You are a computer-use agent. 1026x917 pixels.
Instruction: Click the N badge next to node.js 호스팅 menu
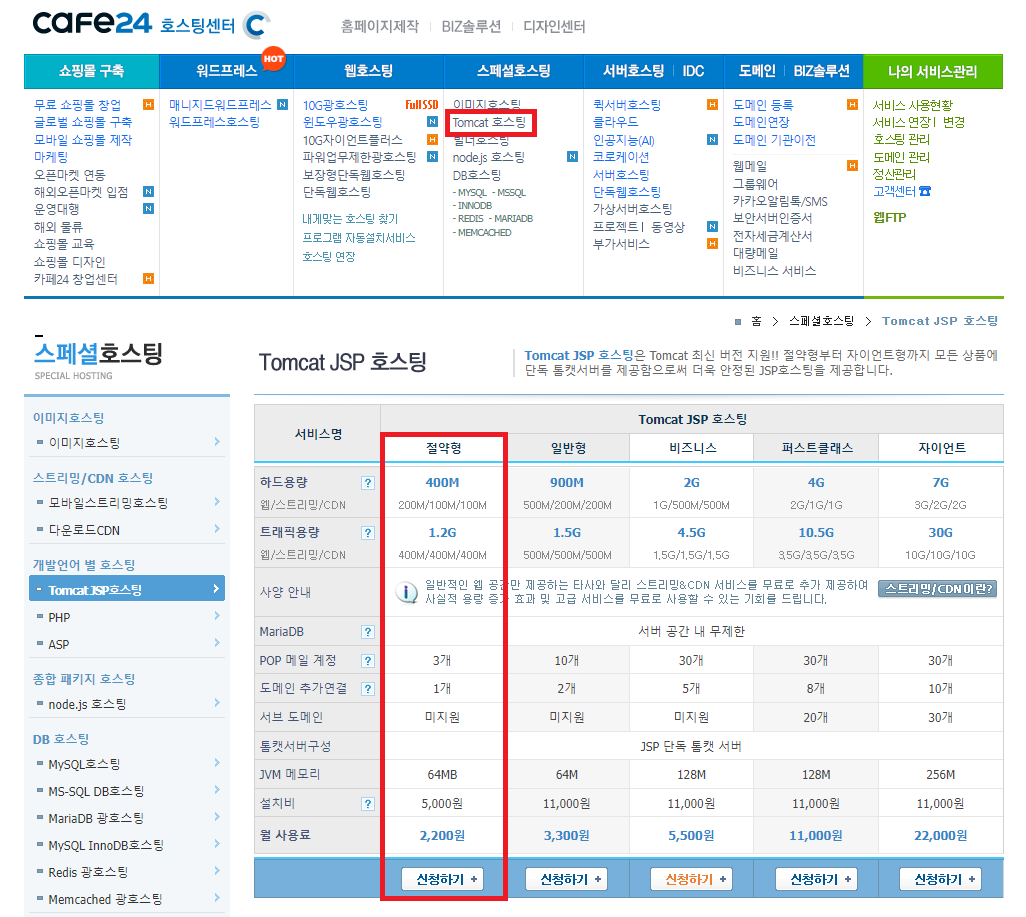pyautogui.click(x=573, y=156)
